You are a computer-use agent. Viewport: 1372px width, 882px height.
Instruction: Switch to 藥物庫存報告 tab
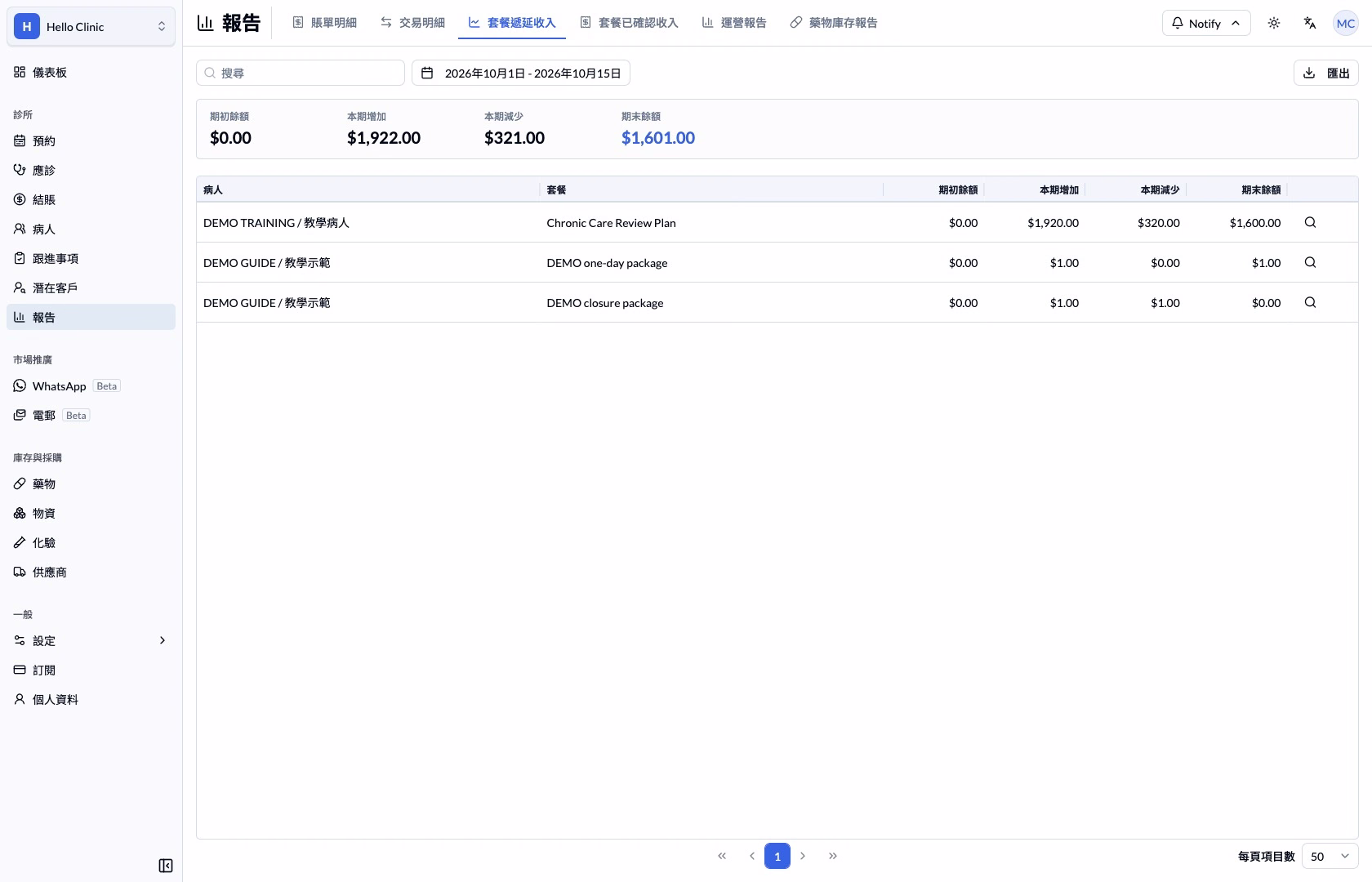(x=834, y=23)
